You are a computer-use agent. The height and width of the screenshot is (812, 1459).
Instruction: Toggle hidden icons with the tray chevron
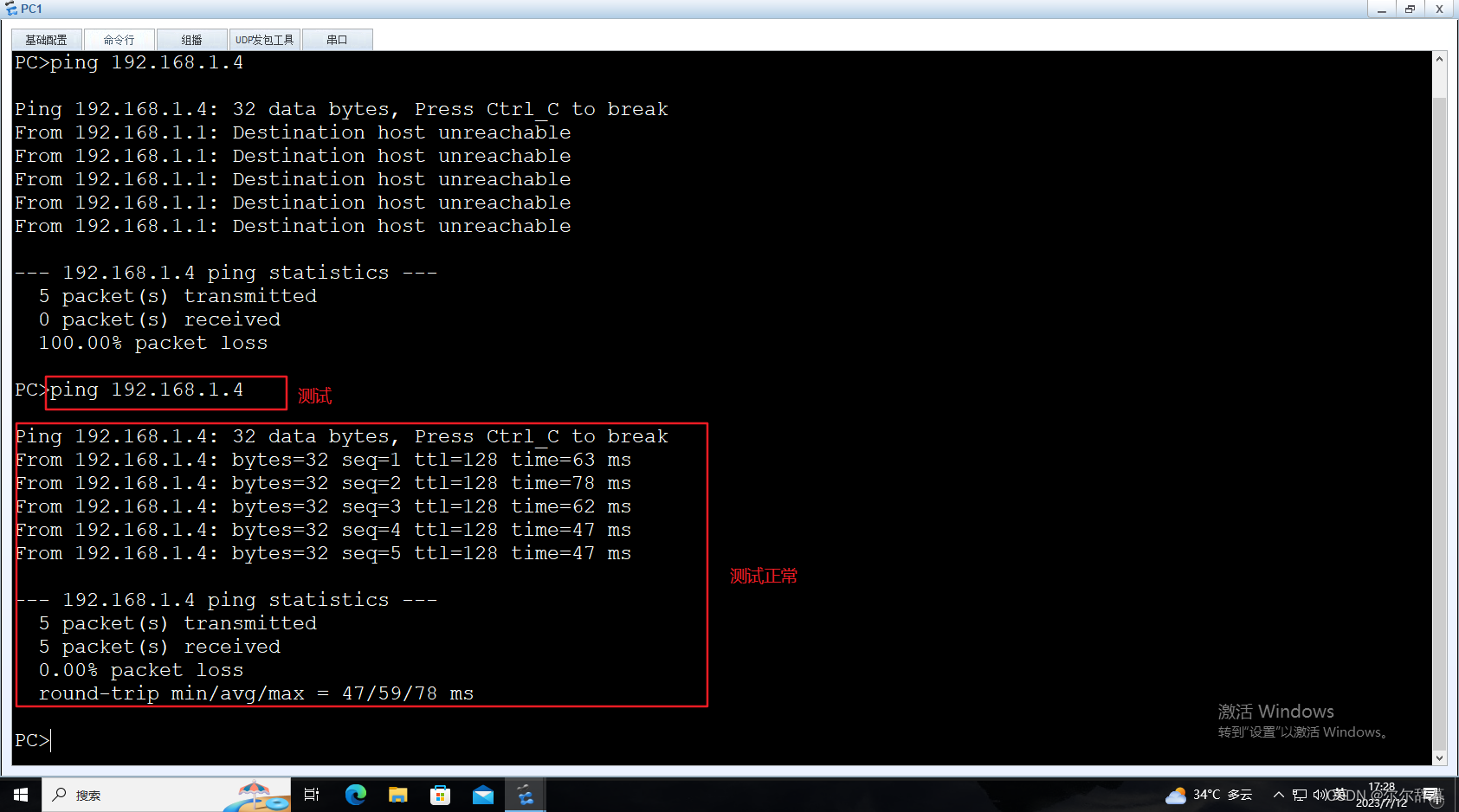pos(1278,794)
